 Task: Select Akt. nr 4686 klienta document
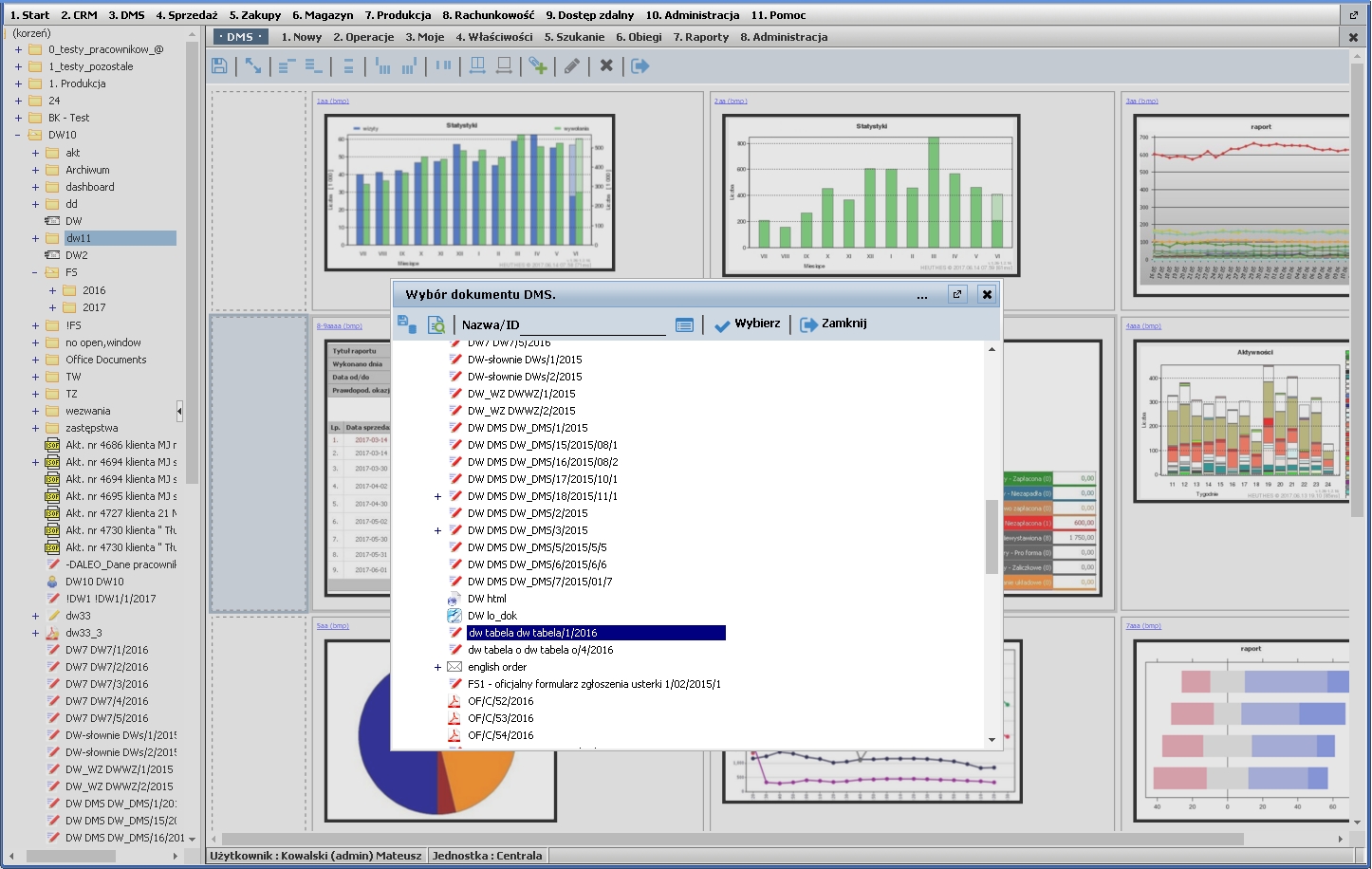(x=121, y=445)
